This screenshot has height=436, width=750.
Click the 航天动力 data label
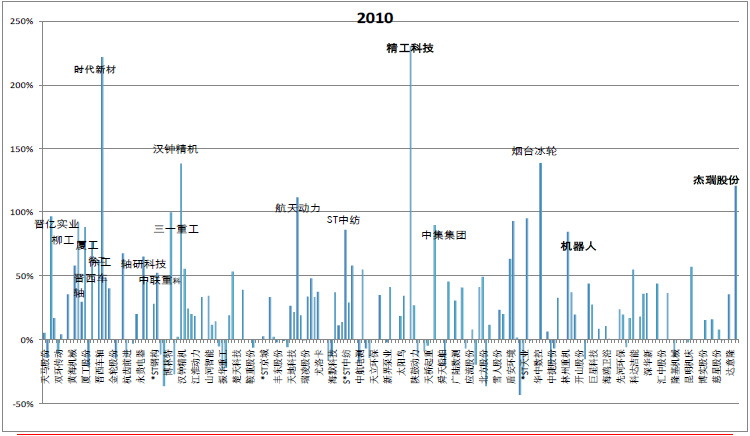pyautogui.click(x=298, y=208)
